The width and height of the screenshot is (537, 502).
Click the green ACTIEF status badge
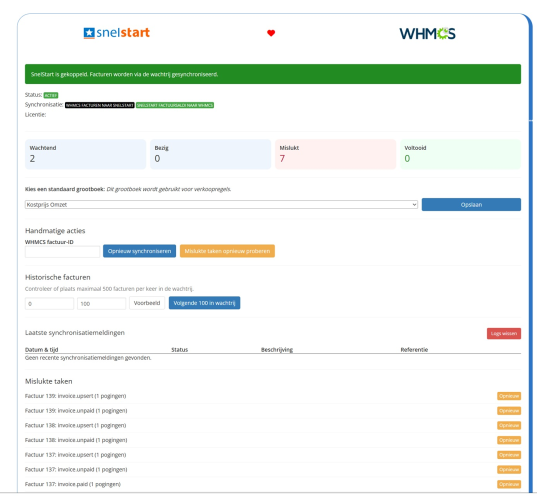[51, 95]
